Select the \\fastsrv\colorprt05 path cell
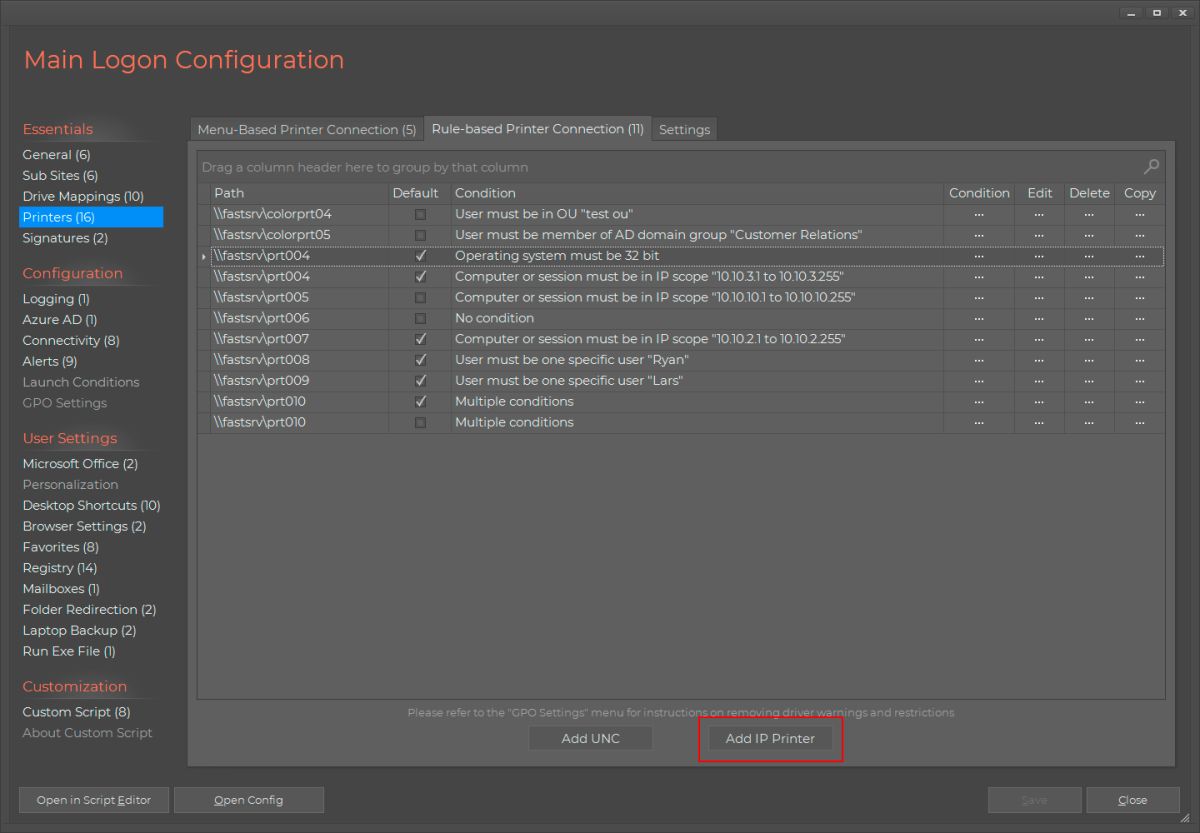1200x833 pixels. pos(299,235)
